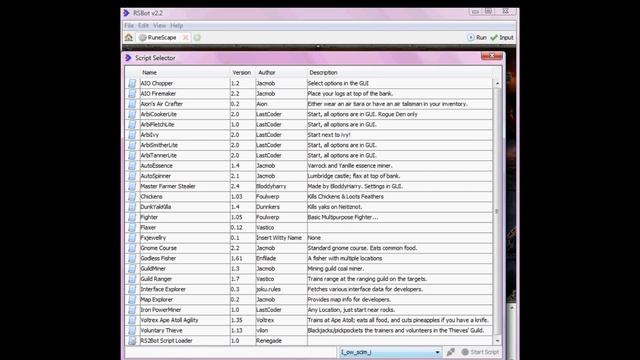The image size is (640, 360).
Task: Click the script icon beside ArbiSmitherLite
Action: 132,145
